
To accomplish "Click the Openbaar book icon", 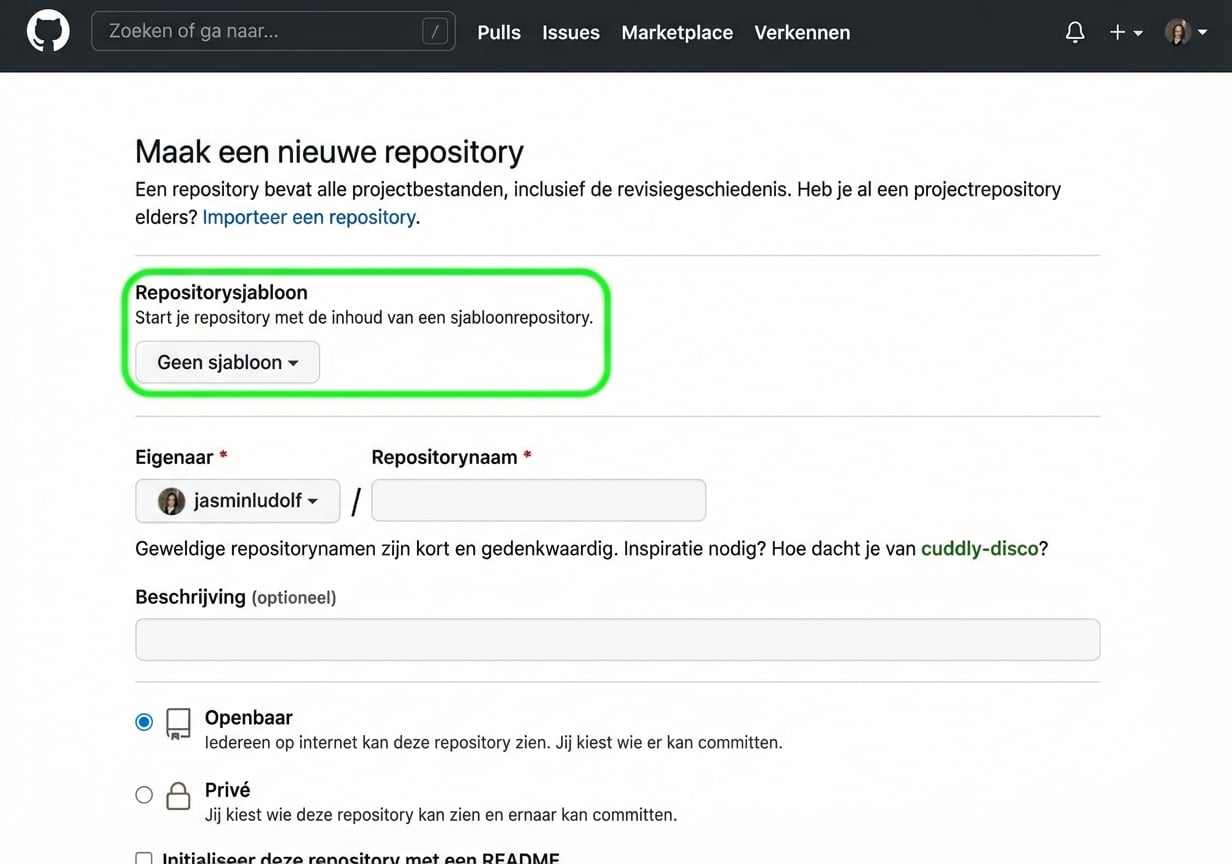I will (x=178, y=723).
